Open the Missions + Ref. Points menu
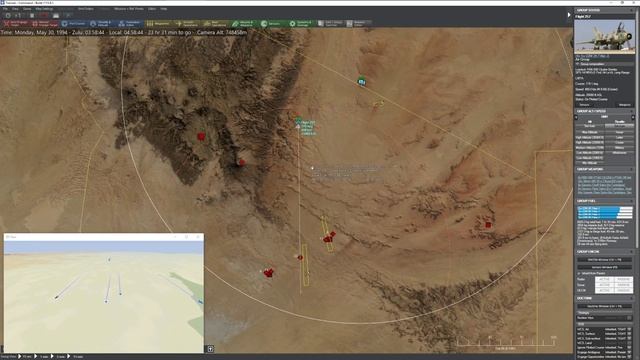Screen dimensions: 640x360 click(x=129, y=9)
